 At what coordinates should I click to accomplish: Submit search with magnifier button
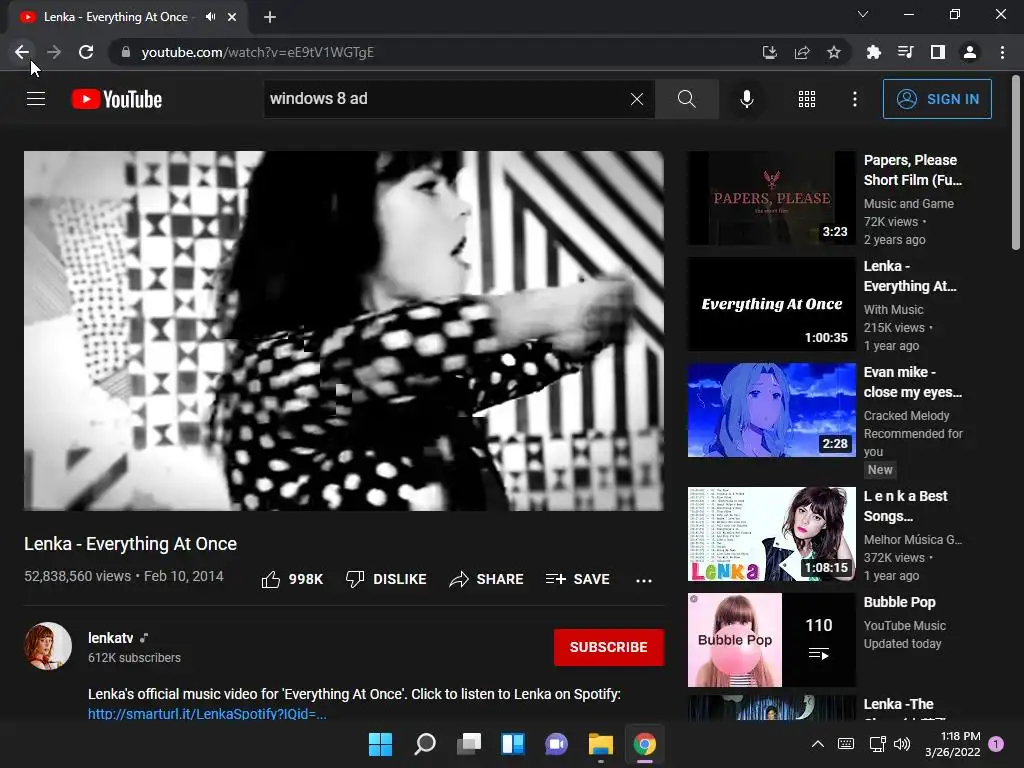[x=686, y=99]
